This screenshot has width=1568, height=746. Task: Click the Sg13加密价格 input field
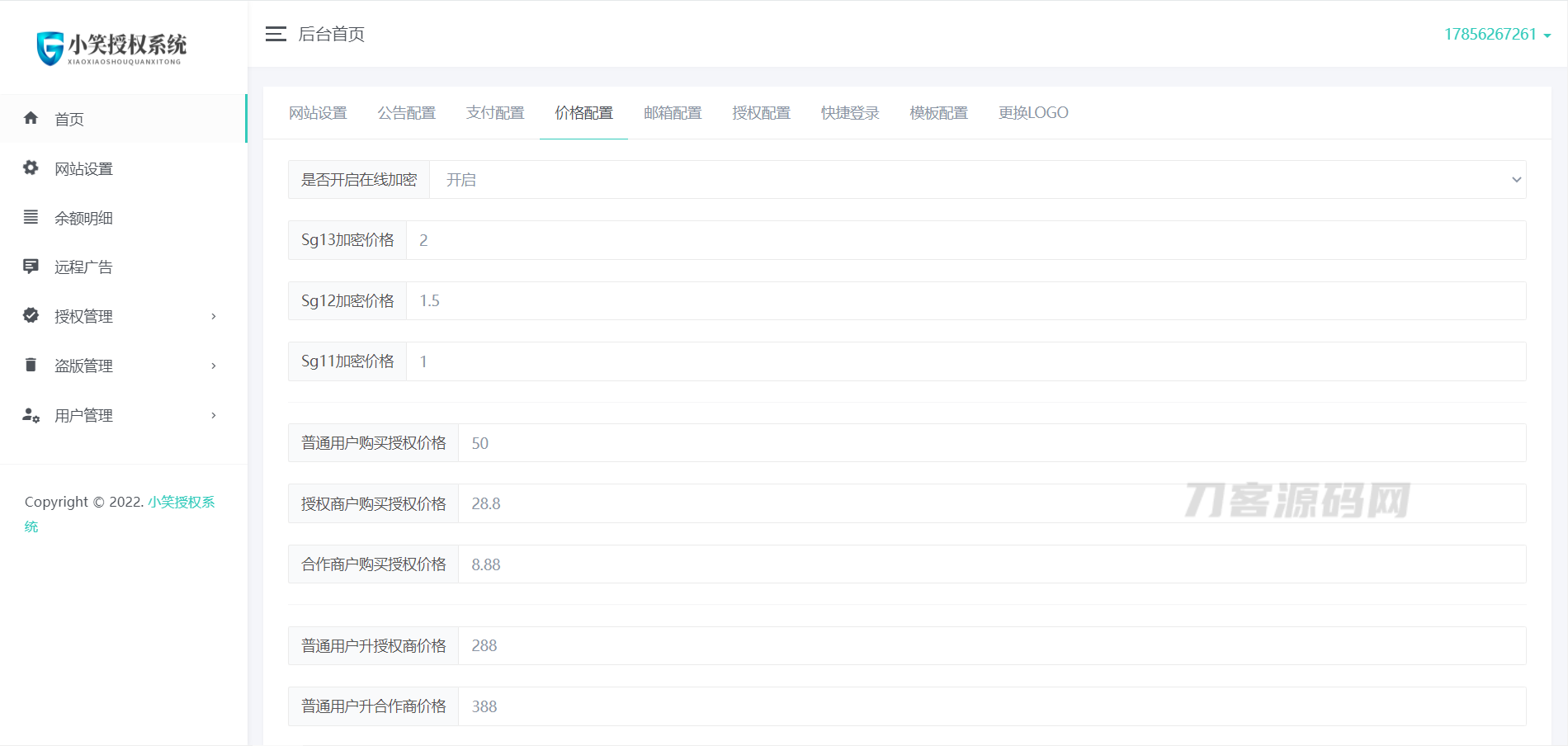tap(966, 240)
